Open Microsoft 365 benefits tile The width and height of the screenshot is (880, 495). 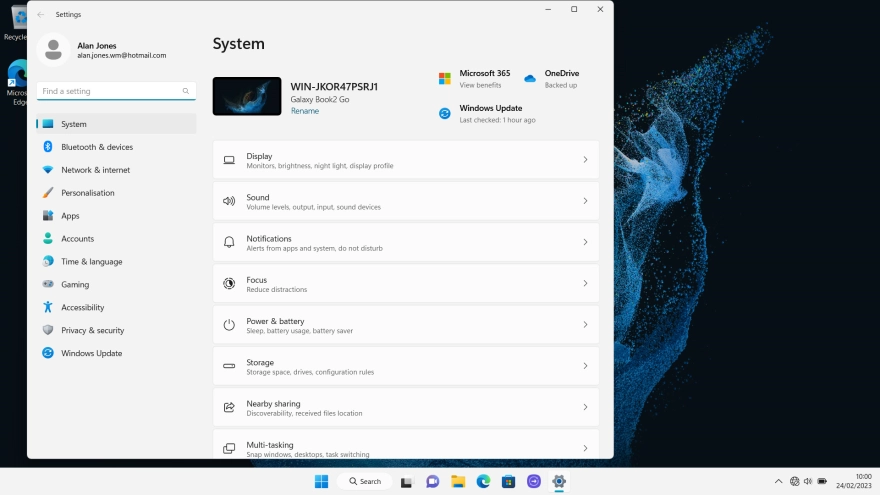click(x=476, y=78)
